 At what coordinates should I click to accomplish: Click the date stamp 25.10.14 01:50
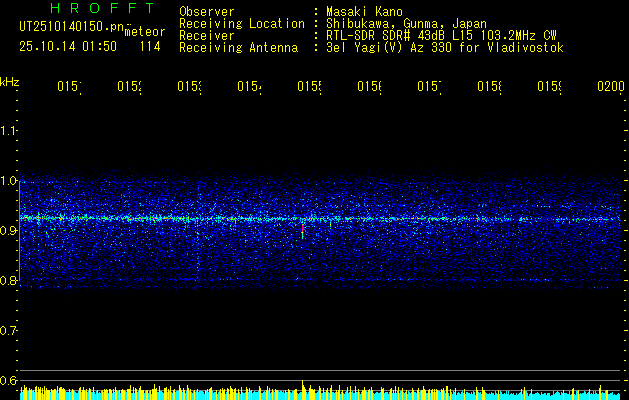[68, 47]
